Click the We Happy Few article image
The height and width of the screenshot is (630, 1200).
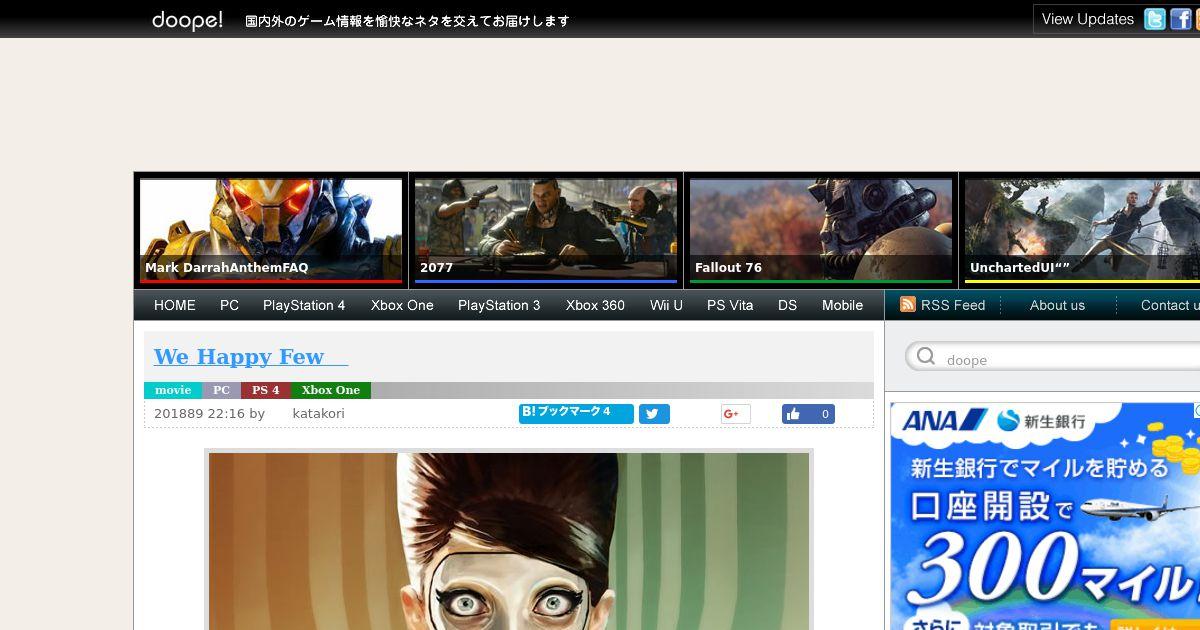pos(509,540)
